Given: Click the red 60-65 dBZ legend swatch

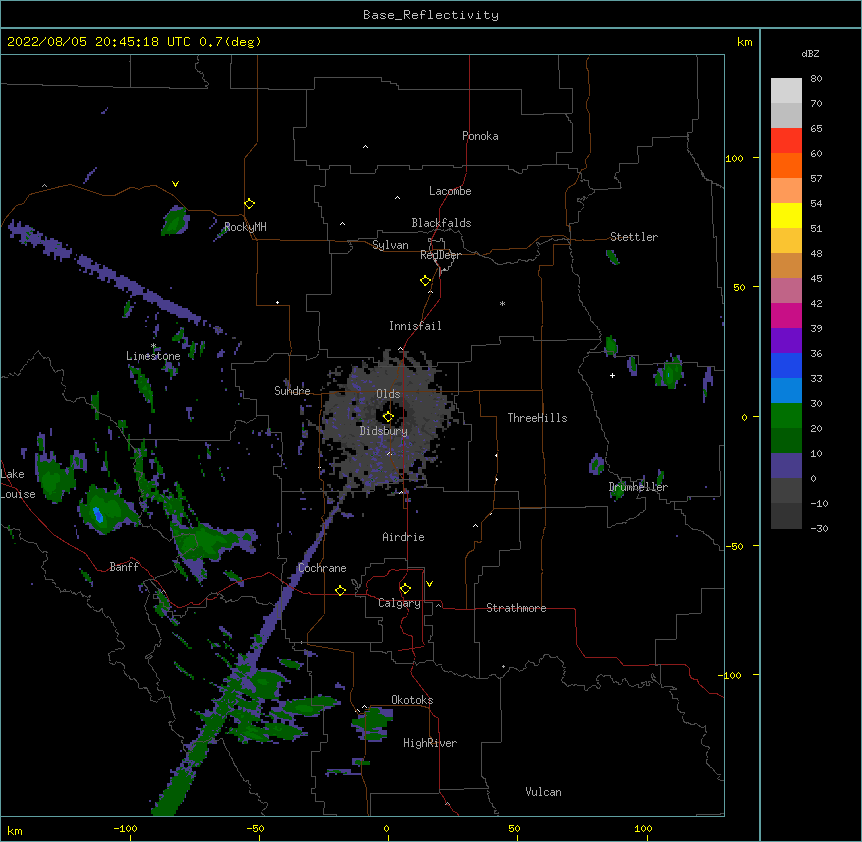Looking at the screenshot, I should (786, 140).
